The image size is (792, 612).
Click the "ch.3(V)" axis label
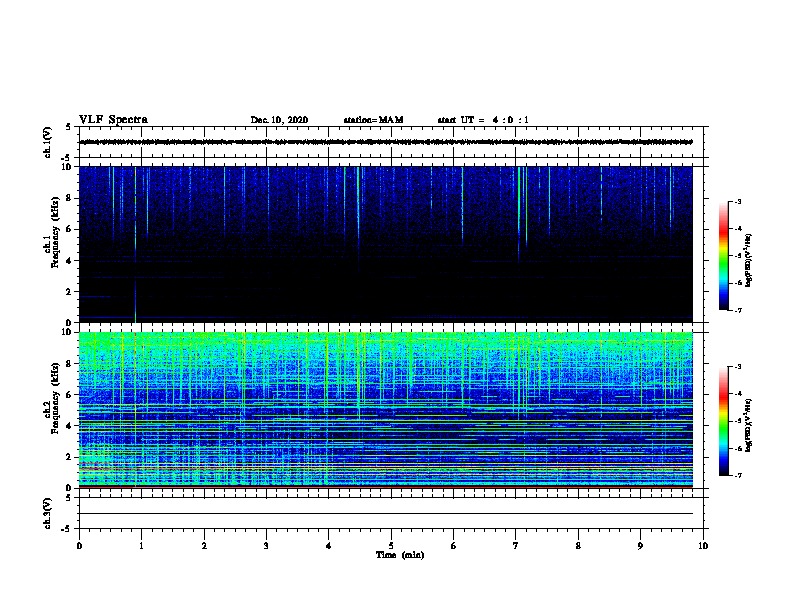coord(48,513)
